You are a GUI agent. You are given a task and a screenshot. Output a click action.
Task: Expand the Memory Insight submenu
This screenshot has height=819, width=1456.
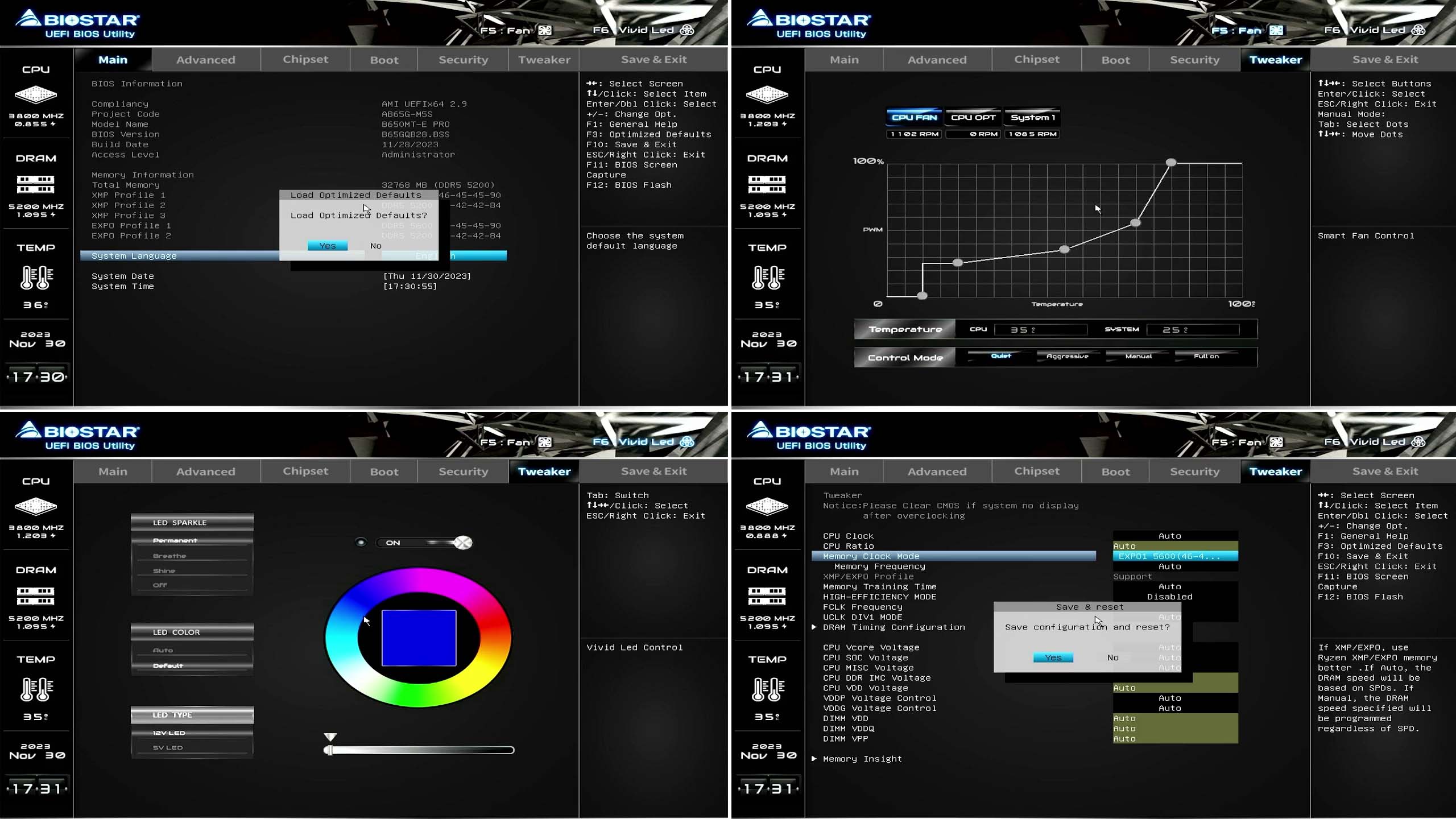(x=862, y=759)
